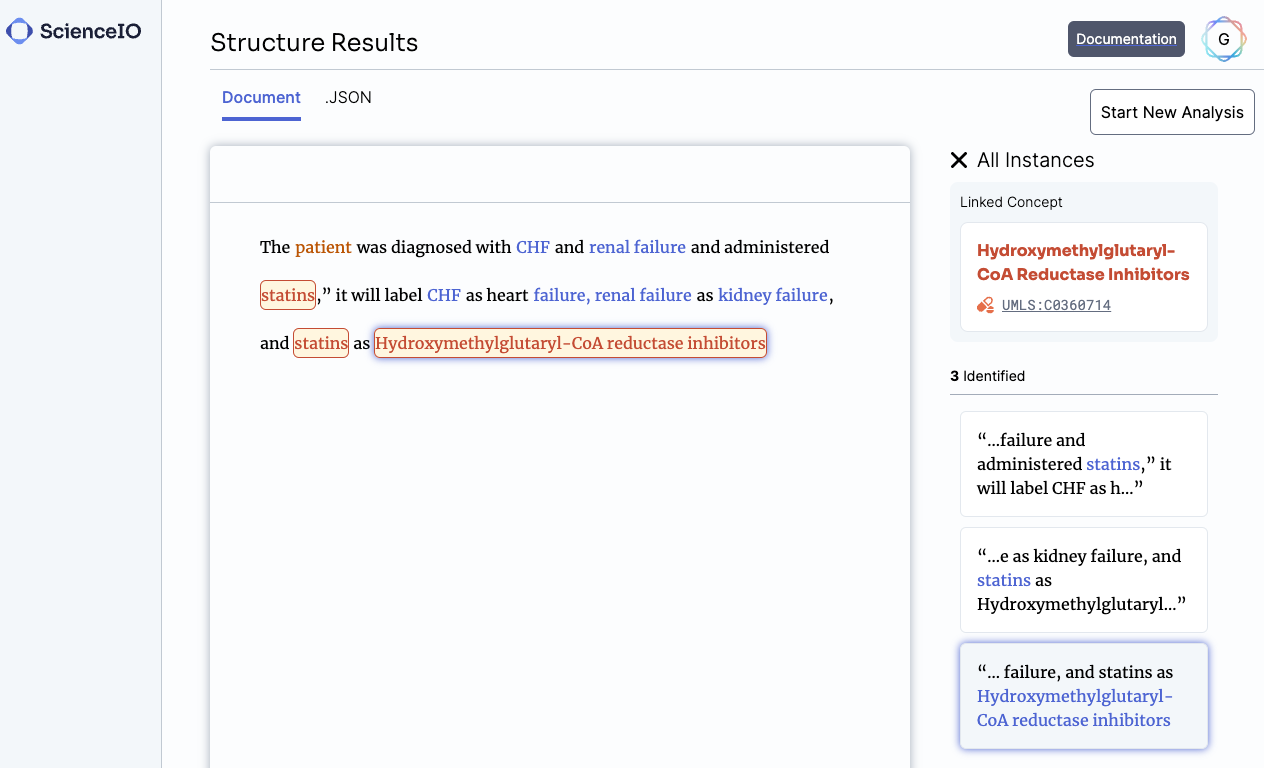Click the pill icon beside the UMLS code
This screenshot has height=768, width=1264.
(x=983, y=305)
